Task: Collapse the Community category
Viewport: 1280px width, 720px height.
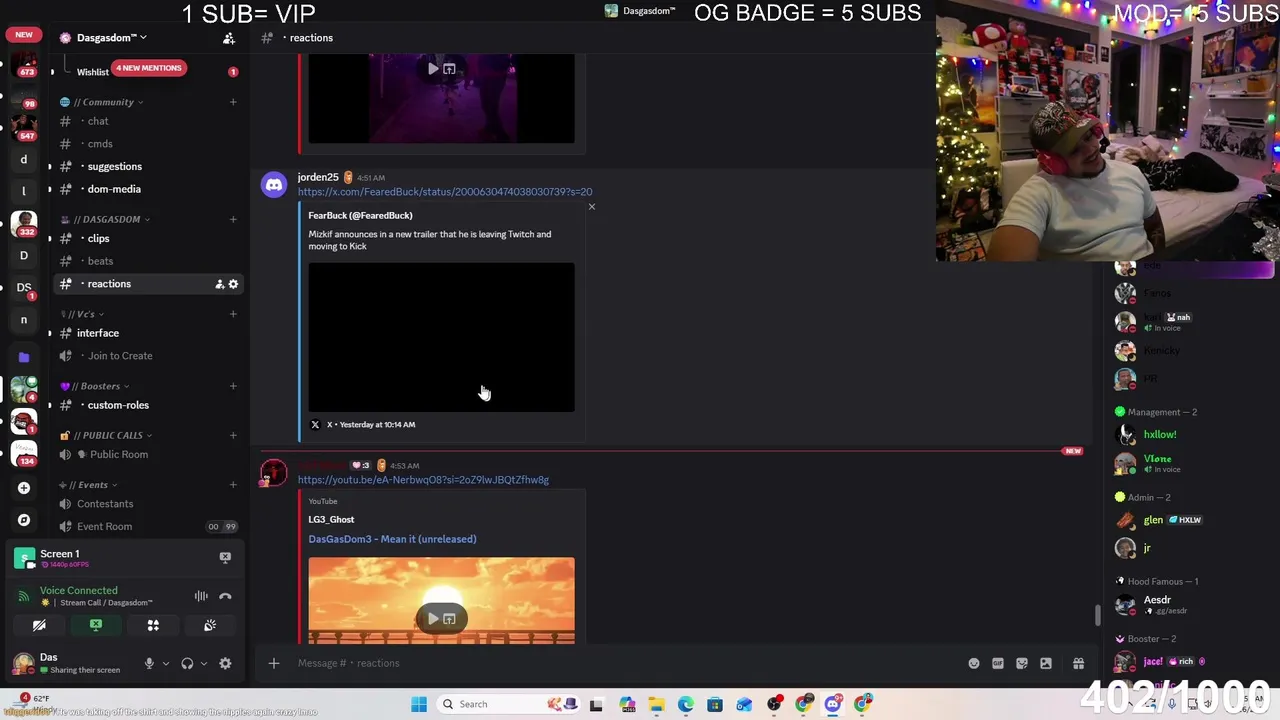Action: (x=109, y=102)
